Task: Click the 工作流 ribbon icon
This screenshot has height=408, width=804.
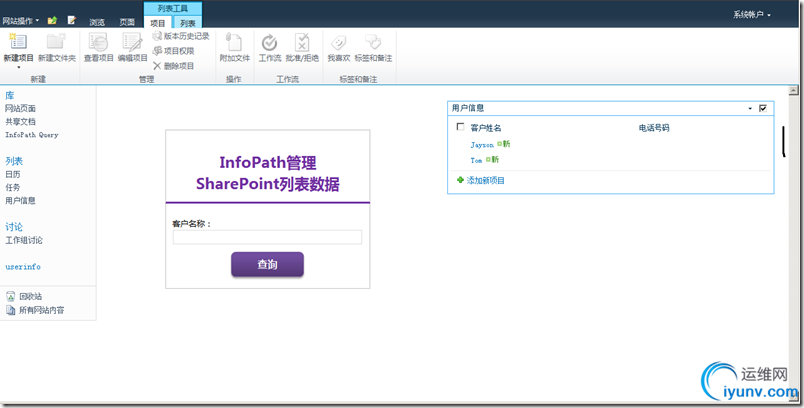Action: (269, 42)
